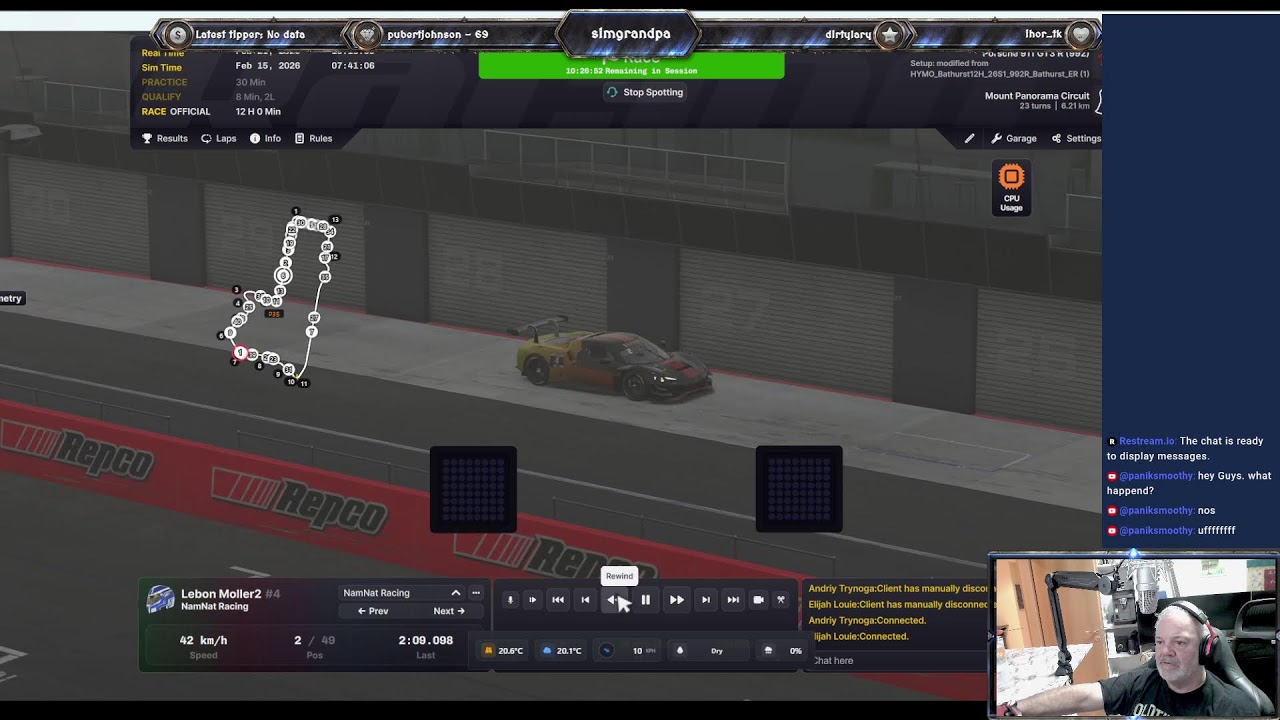The height and width of the screenshot is (720, 1280).
Task: Jump to the replay start (triple back arrows)
Action: (x=558, y=600)
